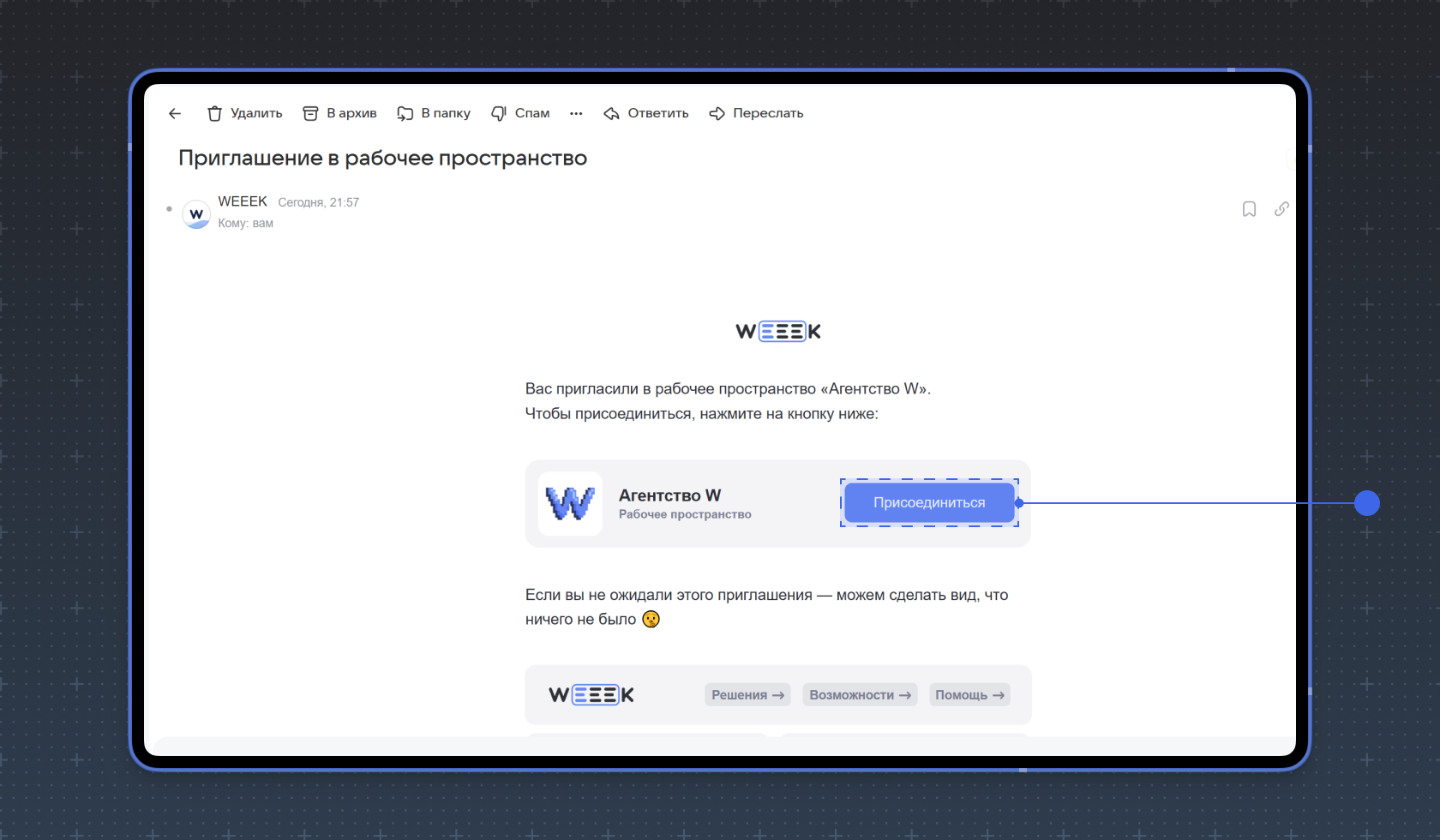The image size is (1440, 840).
Task: Click the Агентство W workspace logo
Action: point(570,504)
